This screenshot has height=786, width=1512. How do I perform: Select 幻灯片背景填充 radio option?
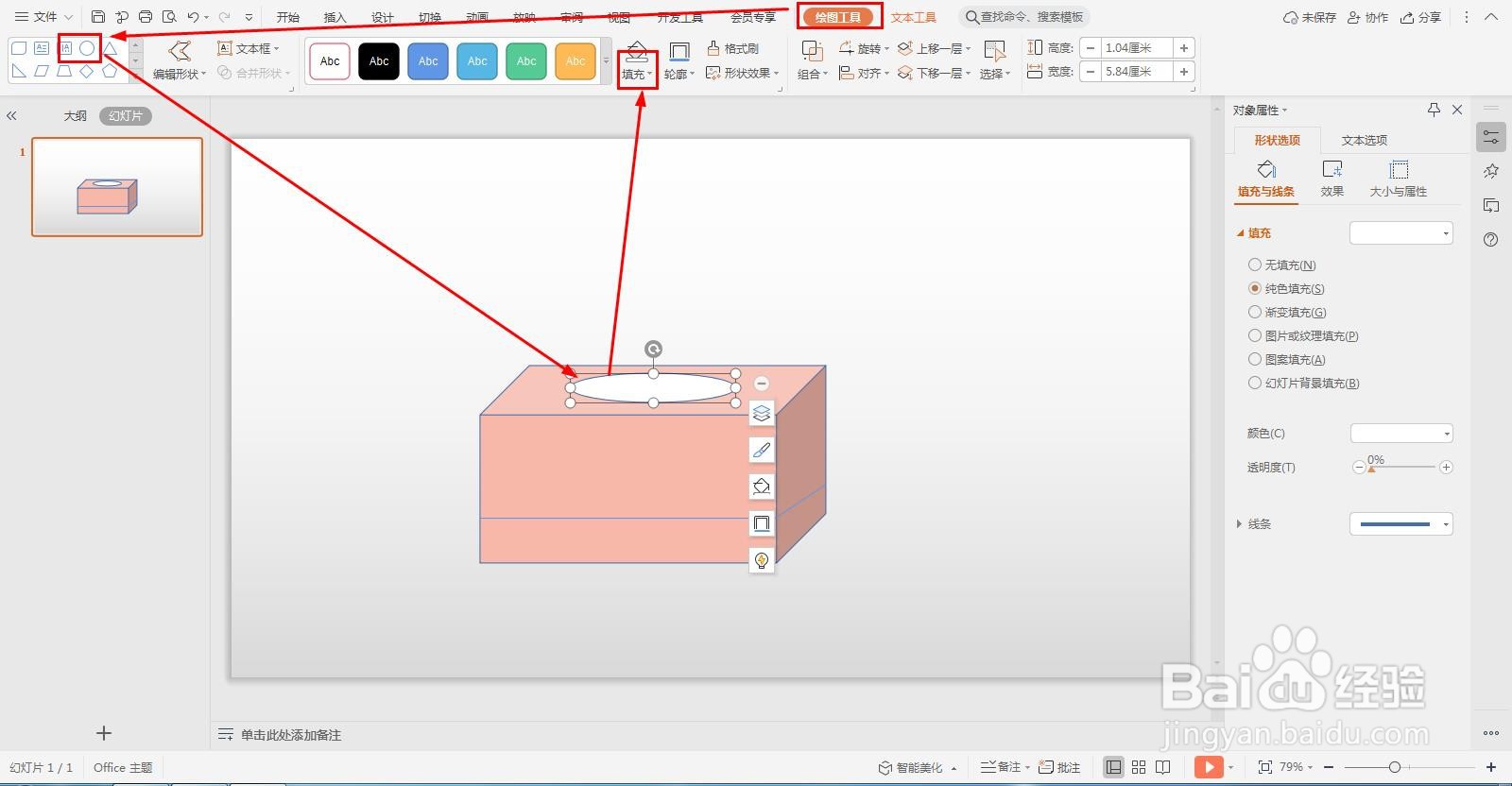point(1255,383)
